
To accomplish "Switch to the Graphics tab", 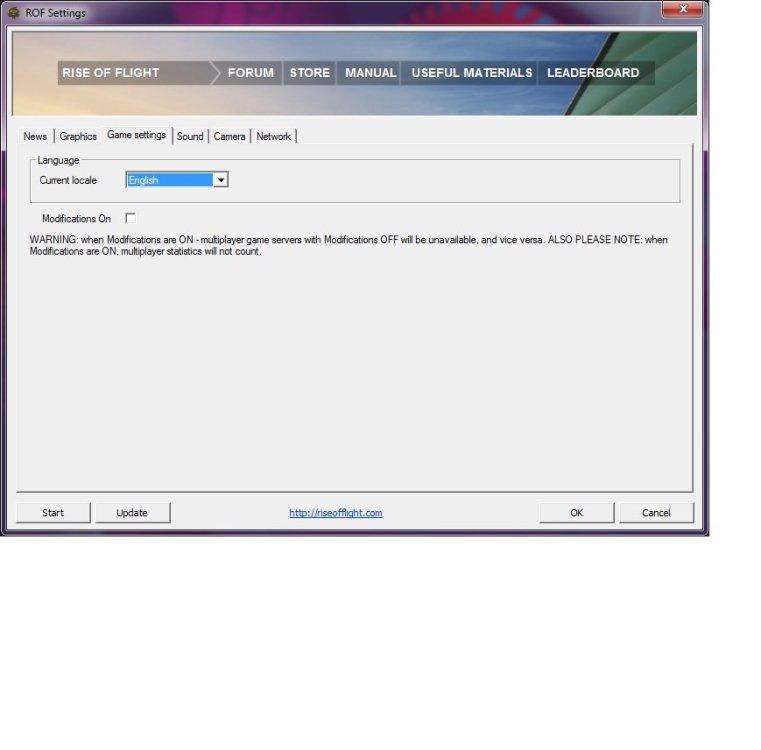I will point(78,136).
